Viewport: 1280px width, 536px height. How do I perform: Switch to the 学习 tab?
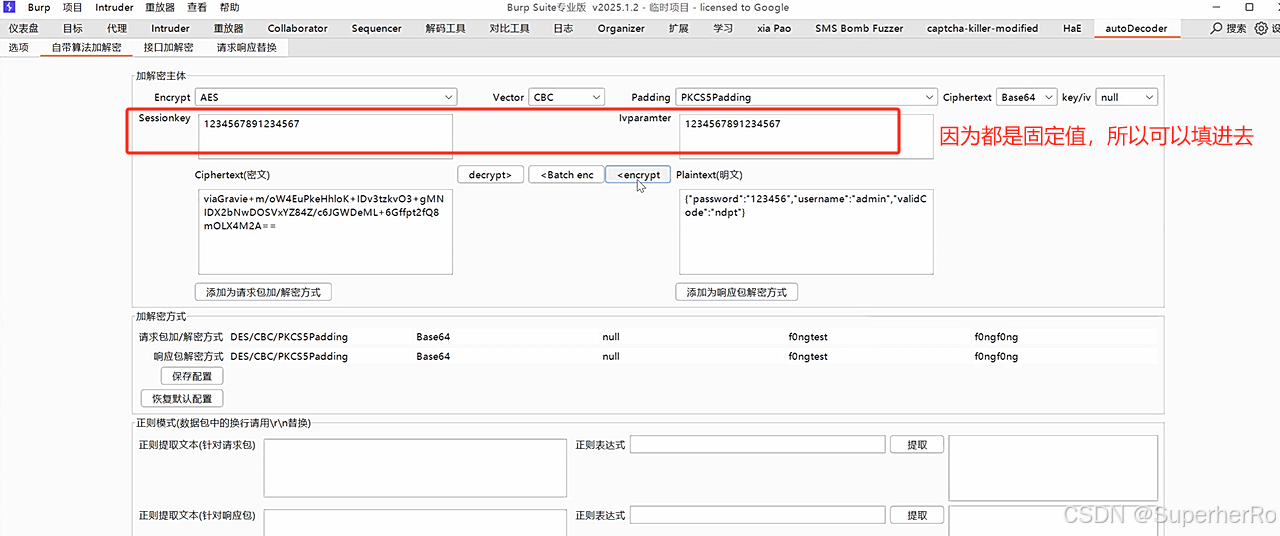click(723, 29)
